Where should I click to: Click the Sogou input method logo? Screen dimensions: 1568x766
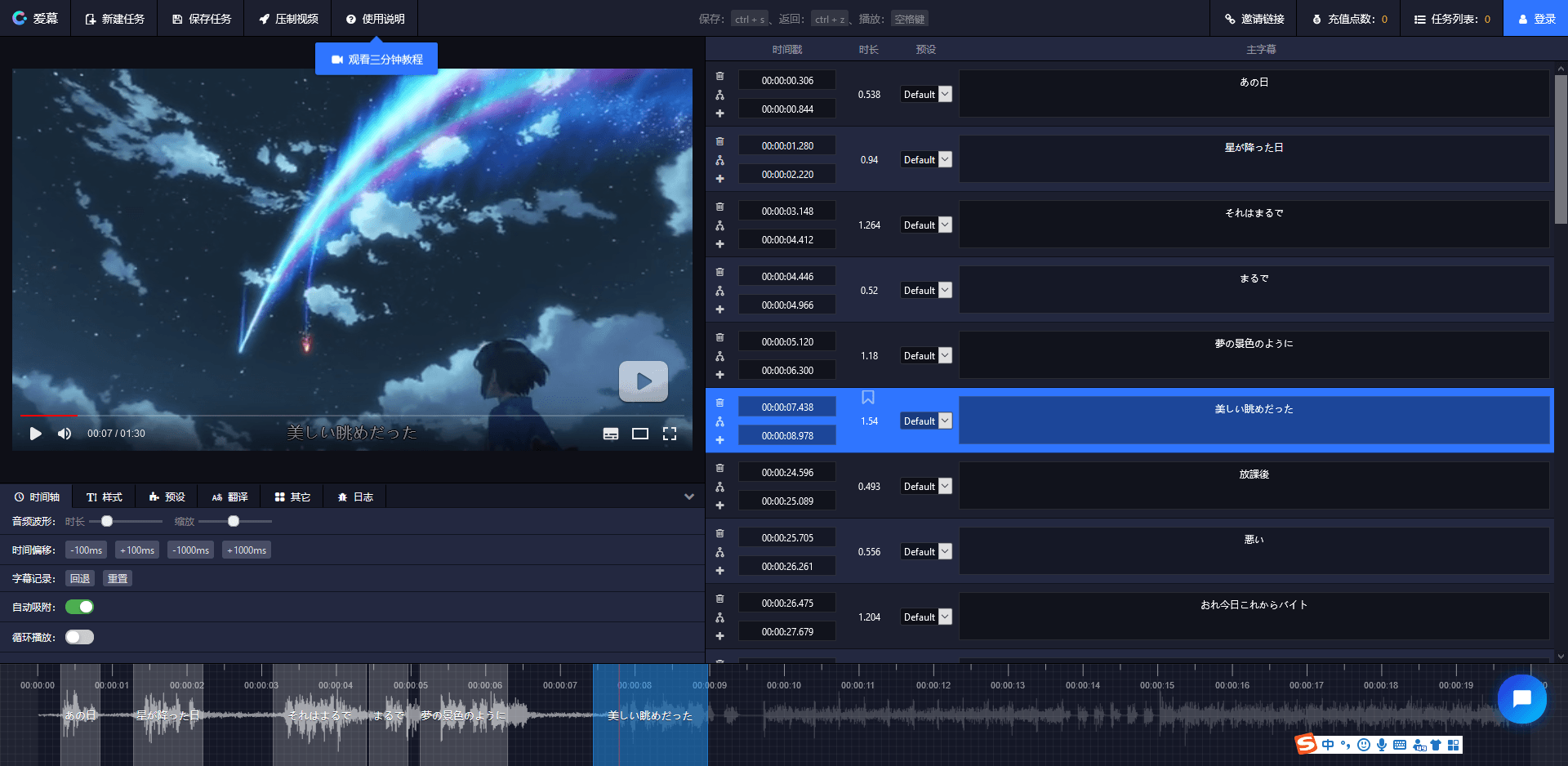1306,744
